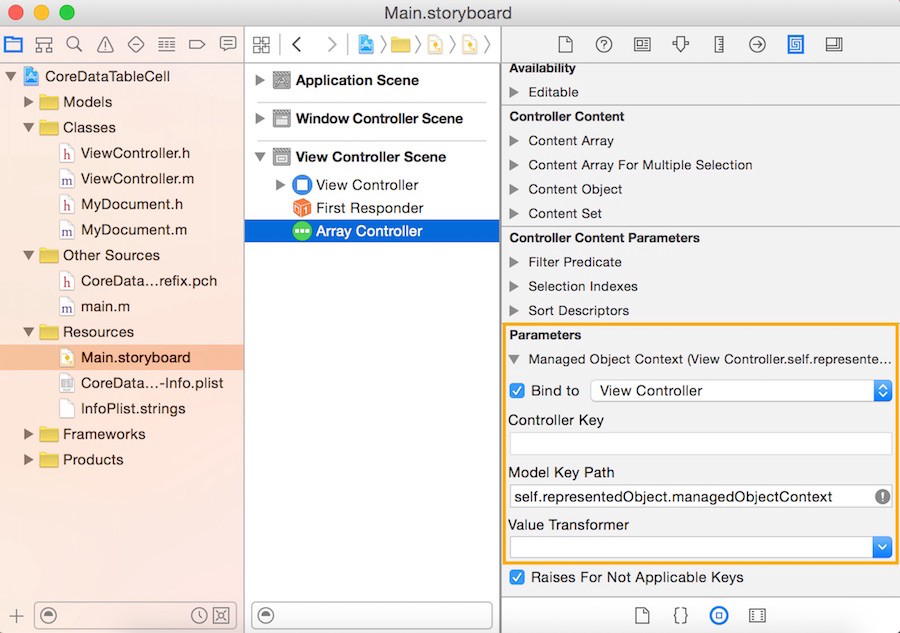Go back with the left chevron
The height and width of the screenshot is (633, 900).
[297, 44]
